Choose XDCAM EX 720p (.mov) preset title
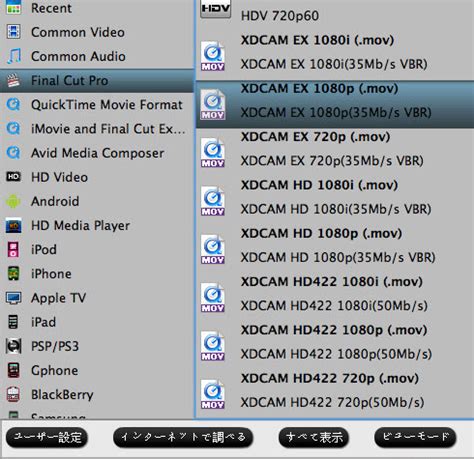Screen dimensions: 474x459 (315, 137)
